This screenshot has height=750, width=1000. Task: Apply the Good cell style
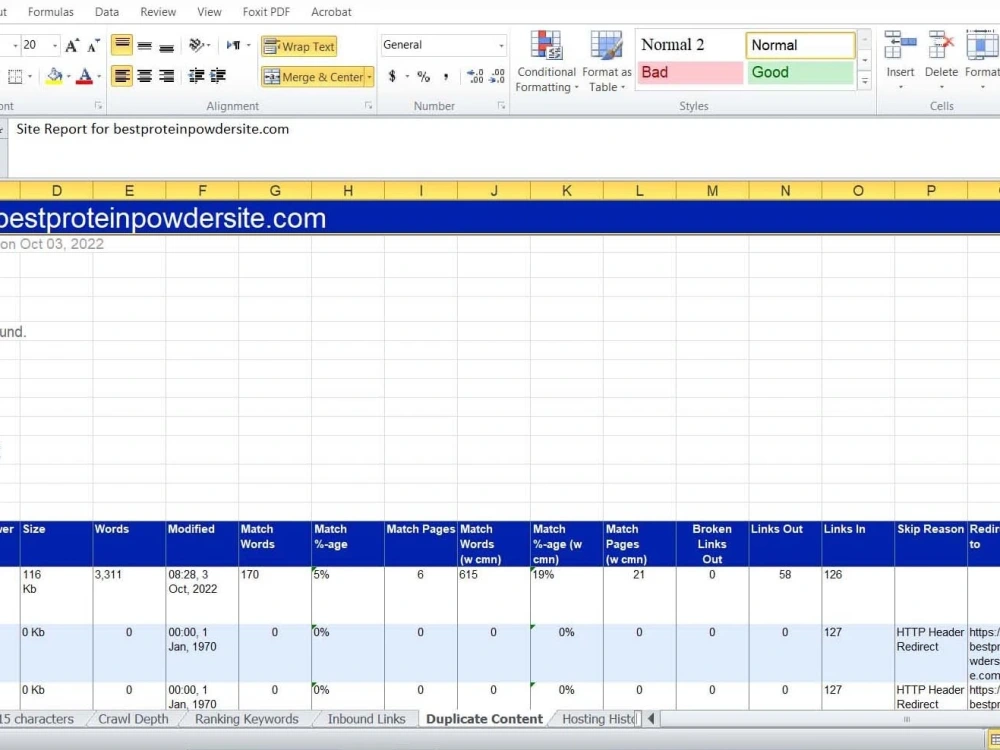coord(800,73)
